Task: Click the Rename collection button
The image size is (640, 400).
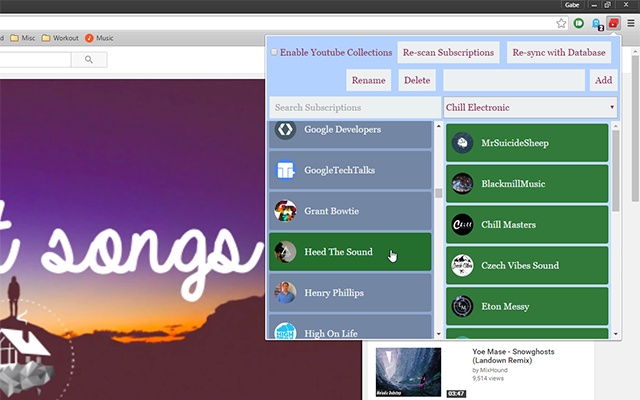Action: tap(369, 80)
